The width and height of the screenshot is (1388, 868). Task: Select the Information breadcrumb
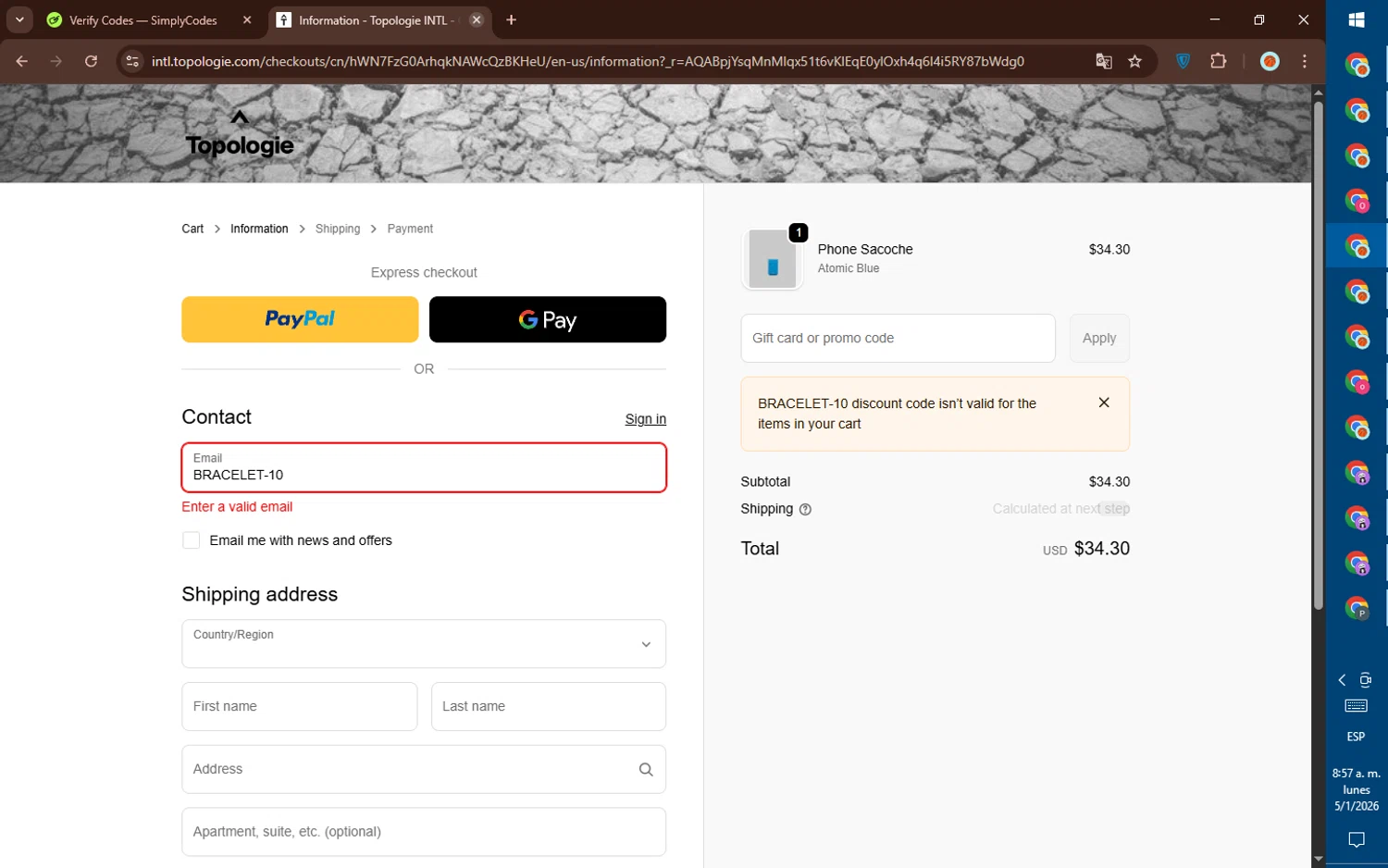click(259, 229)
